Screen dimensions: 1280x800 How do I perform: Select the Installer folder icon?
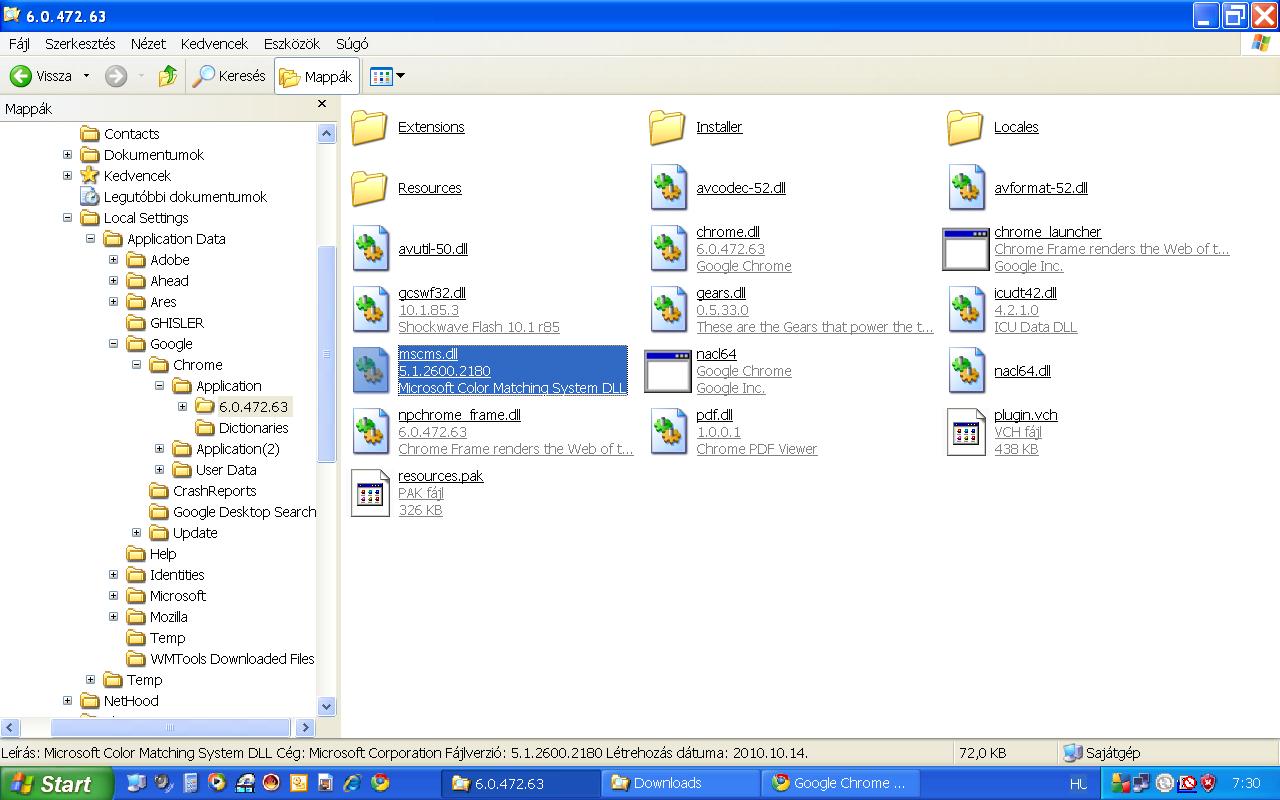coord(667,127)
